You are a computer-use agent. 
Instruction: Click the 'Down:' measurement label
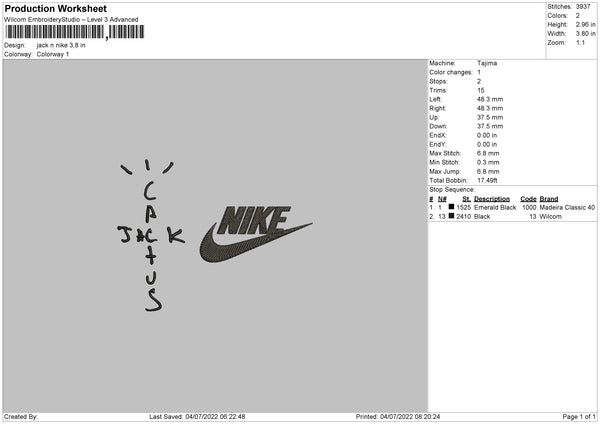point(438,126)
